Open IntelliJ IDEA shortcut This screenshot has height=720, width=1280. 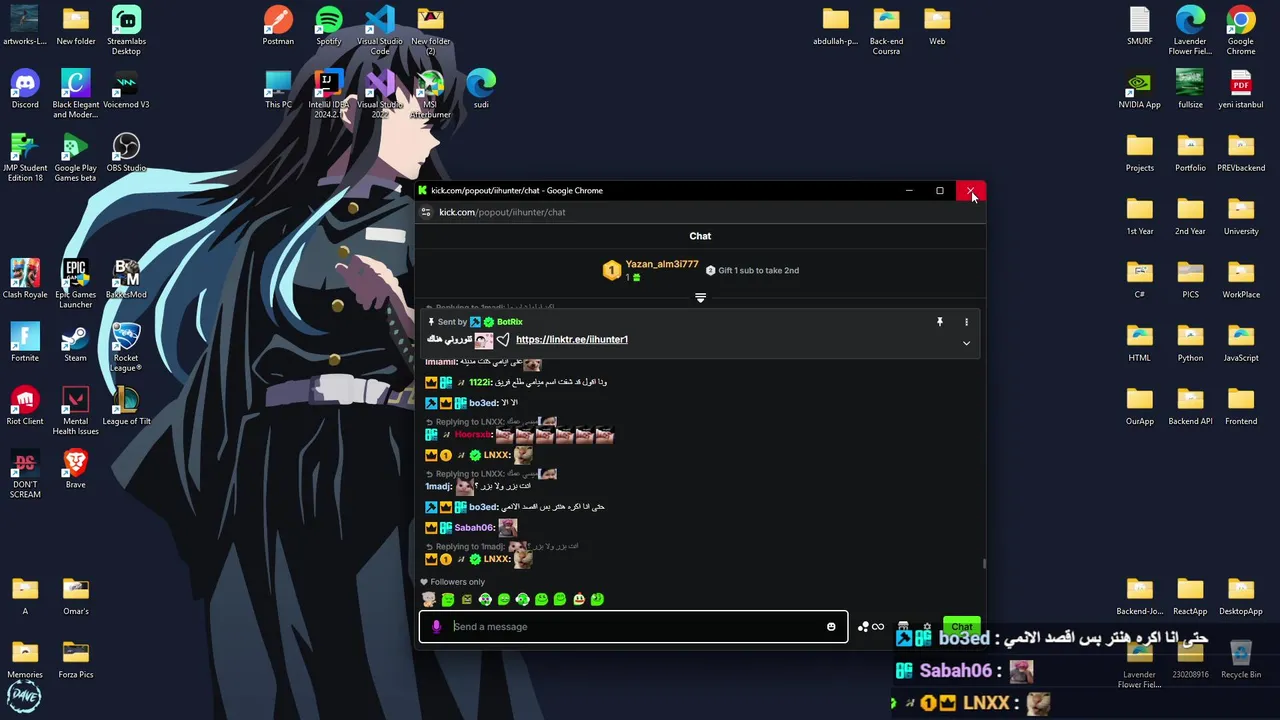pyautogui.click(x=329, y=94)
